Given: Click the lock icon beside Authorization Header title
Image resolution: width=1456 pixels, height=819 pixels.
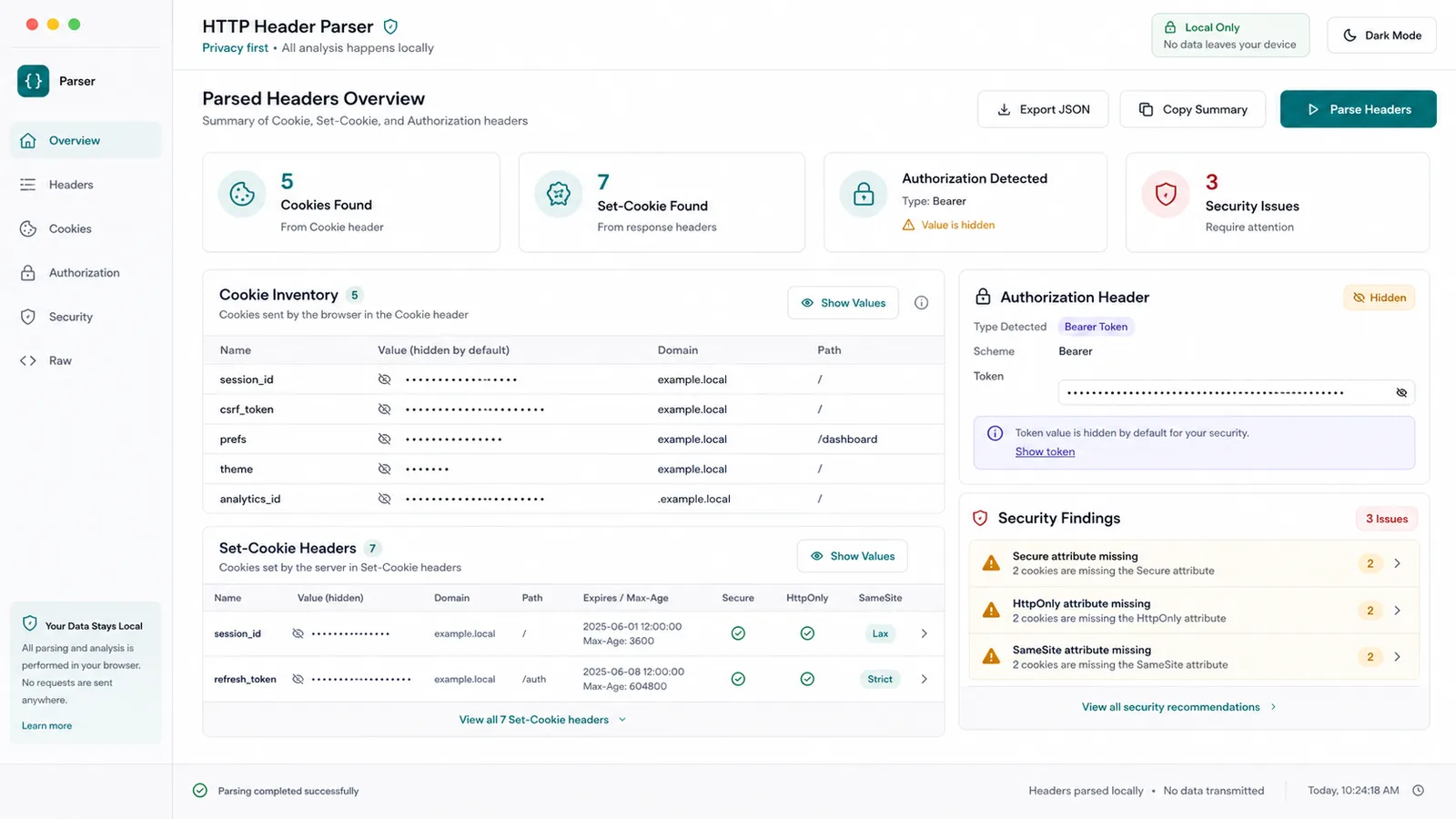Looking at the screenshot, I should pyautogui.click(x=983, y=297).
